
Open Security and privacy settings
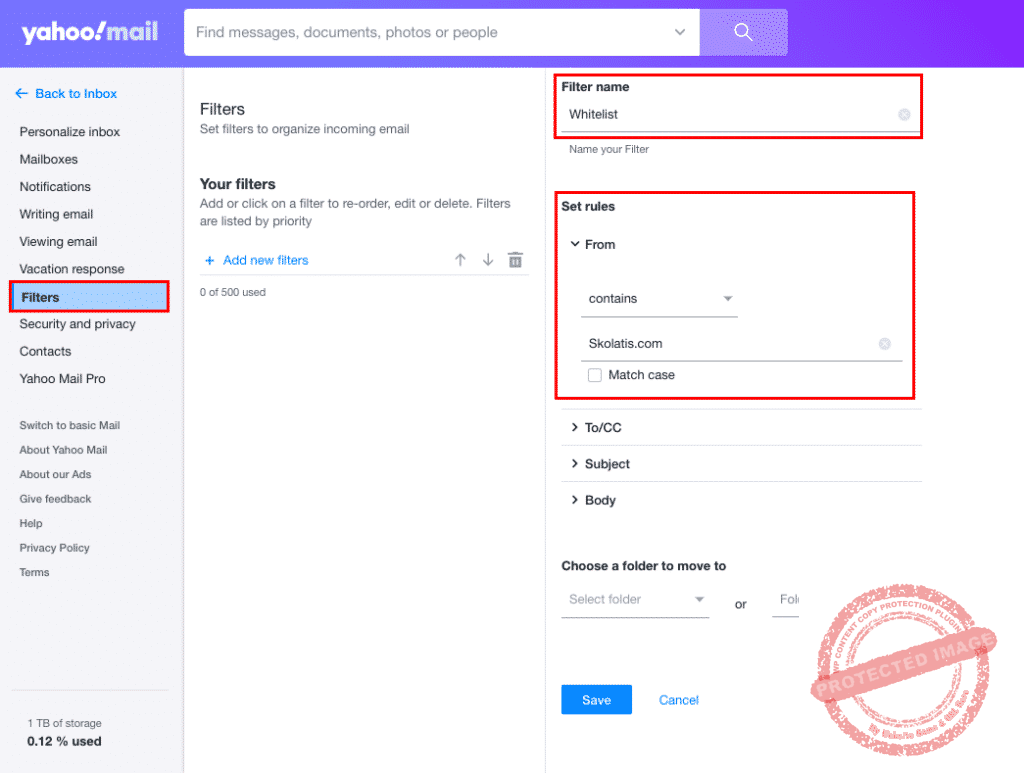tap(77, 324)
